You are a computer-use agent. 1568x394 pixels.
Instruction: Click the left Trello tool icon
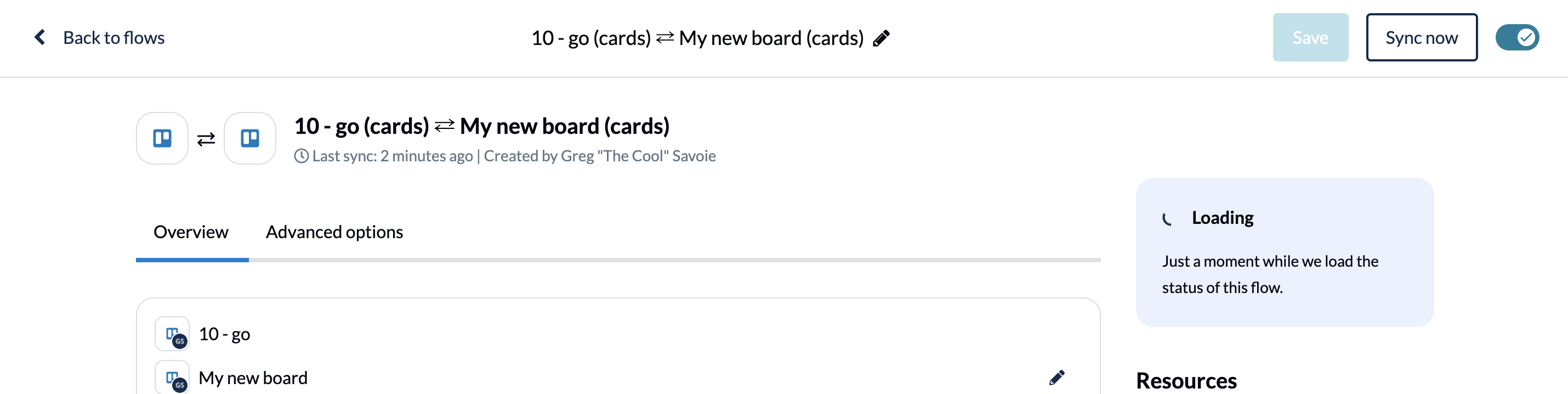coord(162,138)
